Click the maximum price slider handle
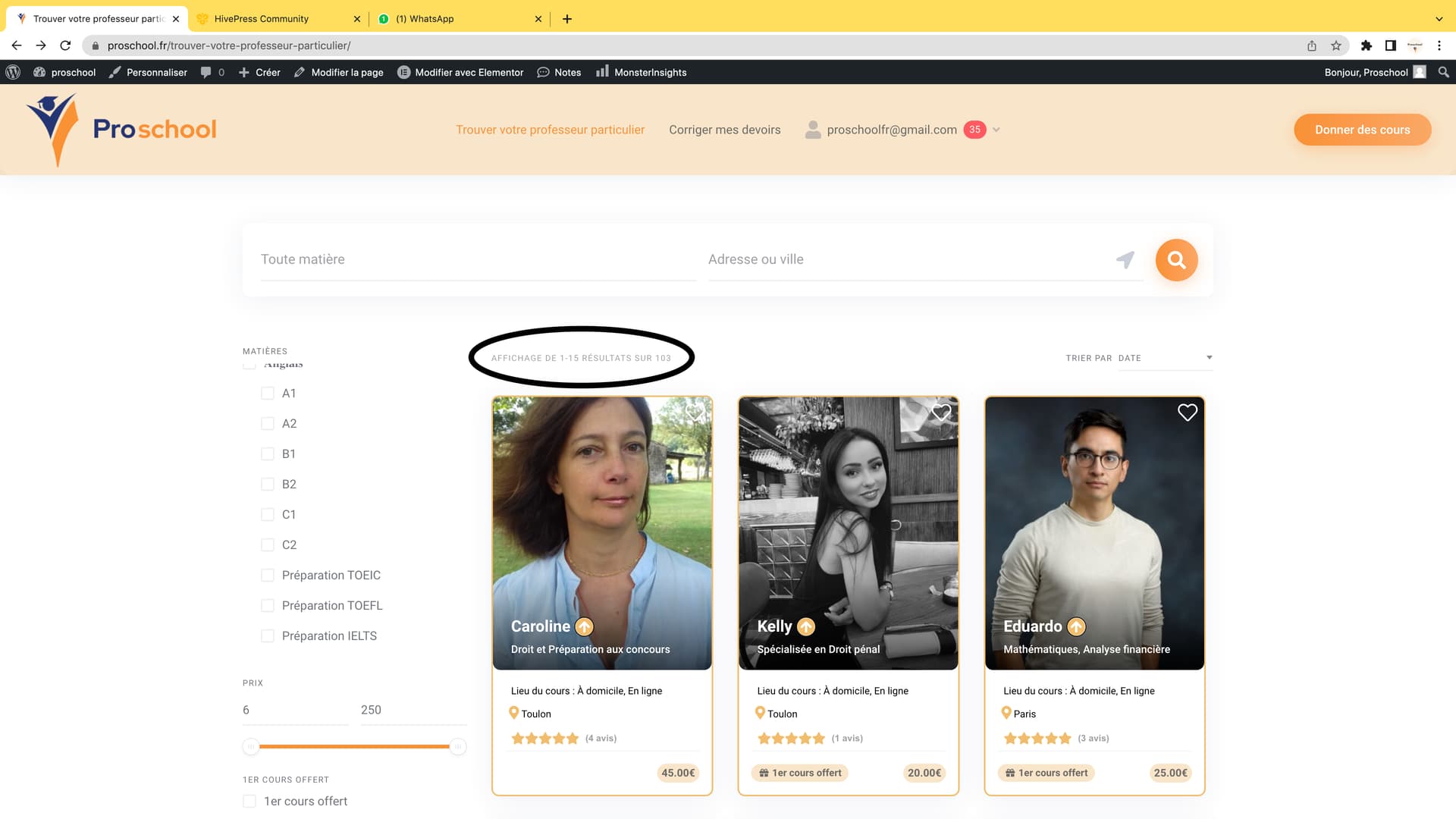 [458, 746]
